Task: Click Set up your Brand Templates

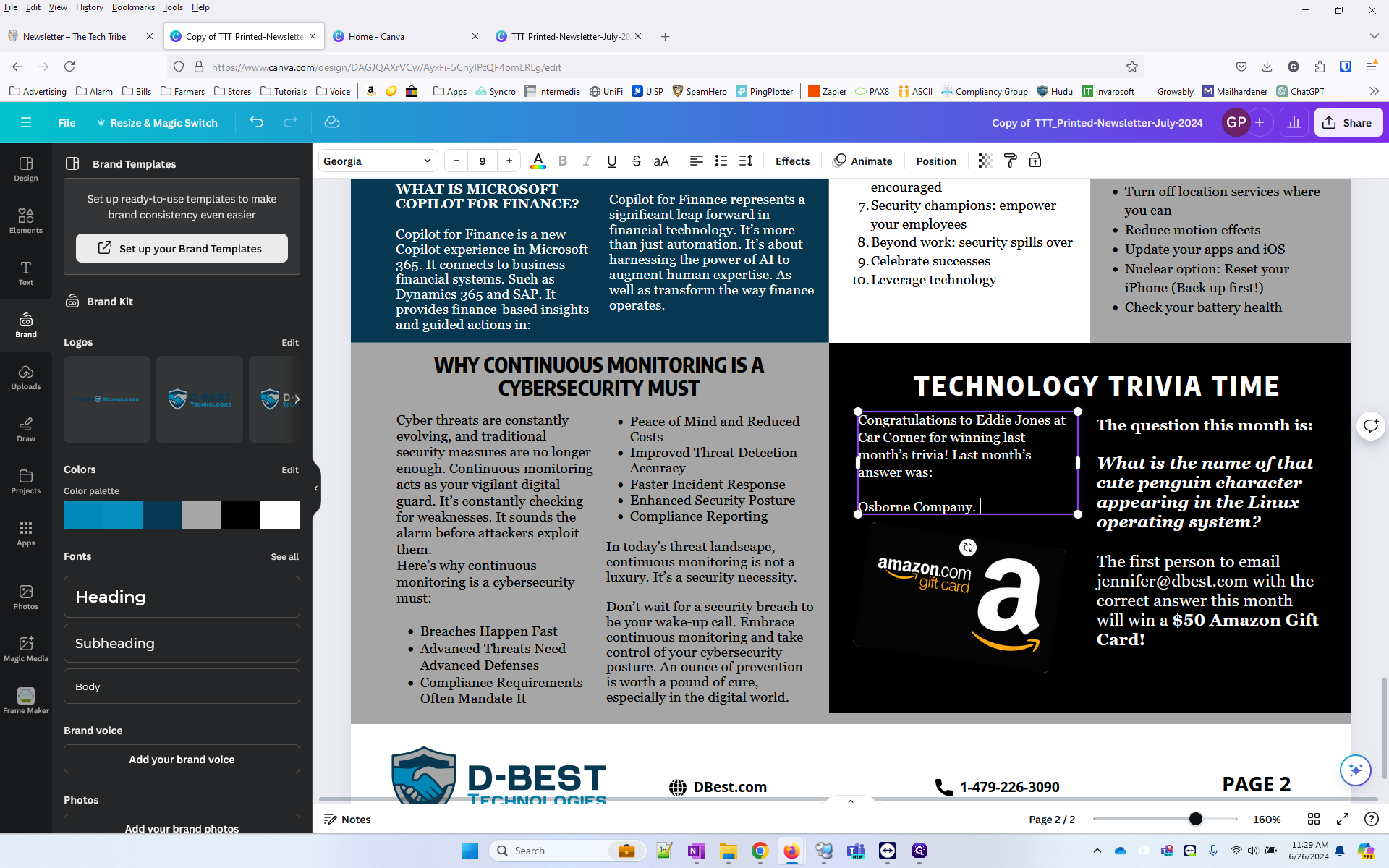Action: pyautogui.click(x=182, y=248)
